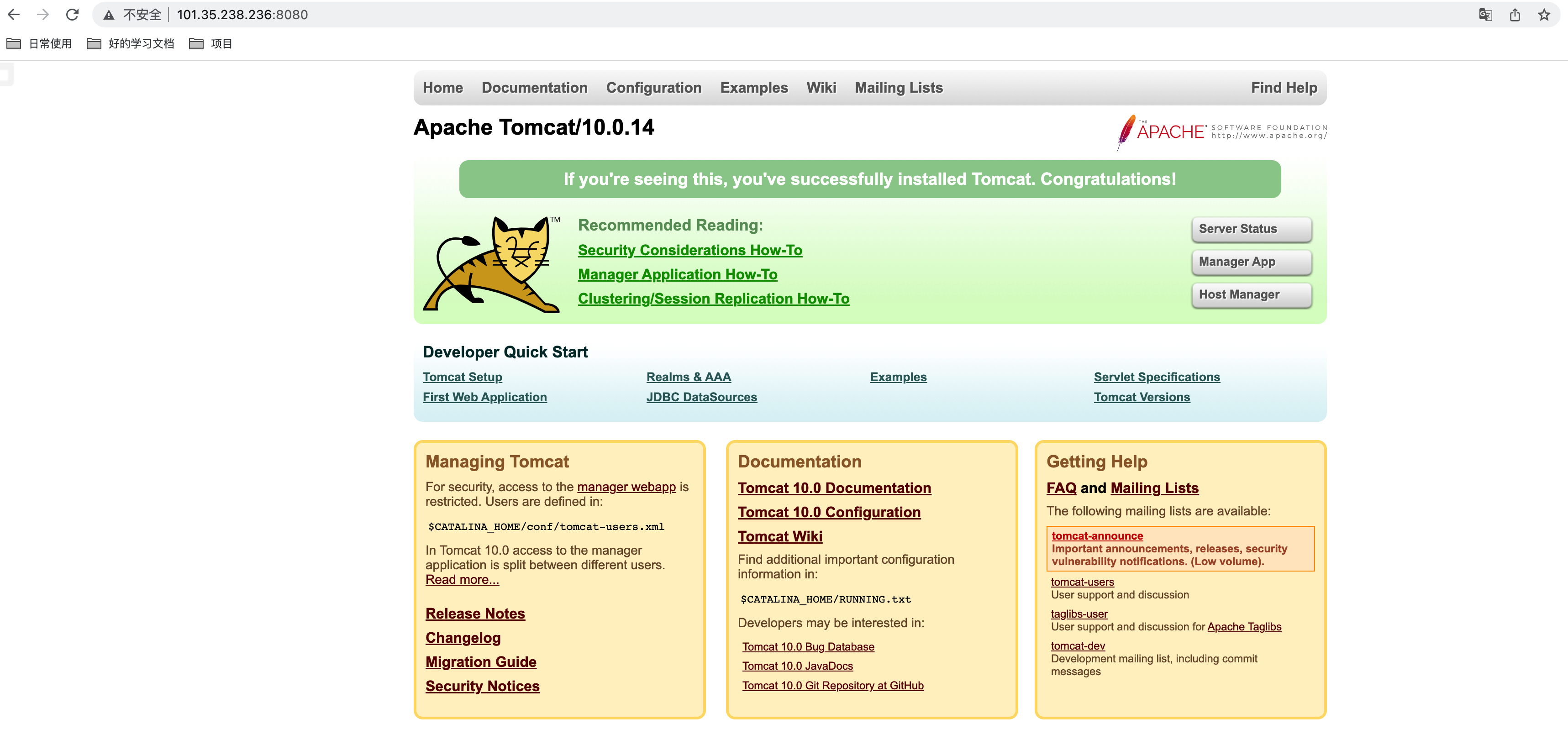Click the browser back arrow icon
The width and height of the screenshot is (1568, 745).
coord(14,15)
